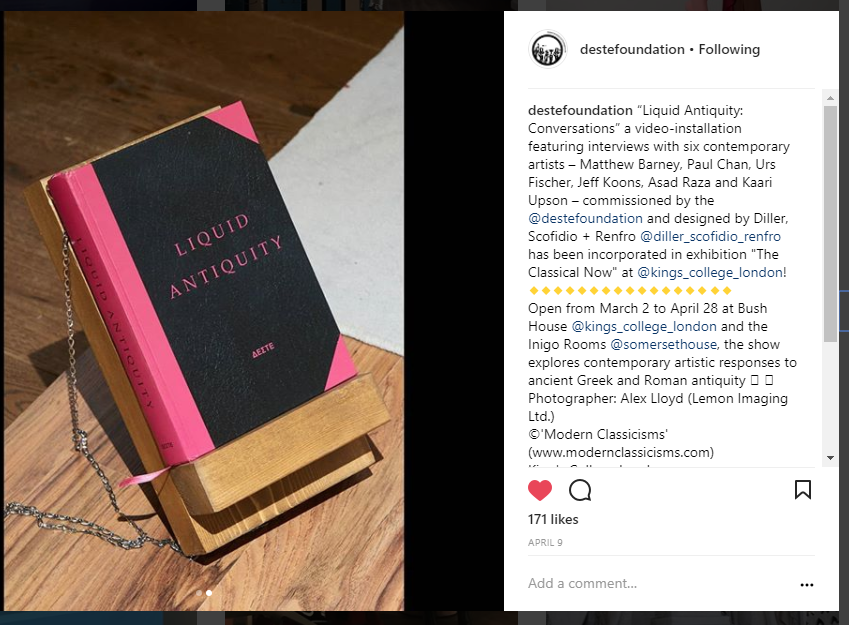Unlike the post via the red heart icon
This screenshot has width=849, height=625.
[x=539, y=490]
